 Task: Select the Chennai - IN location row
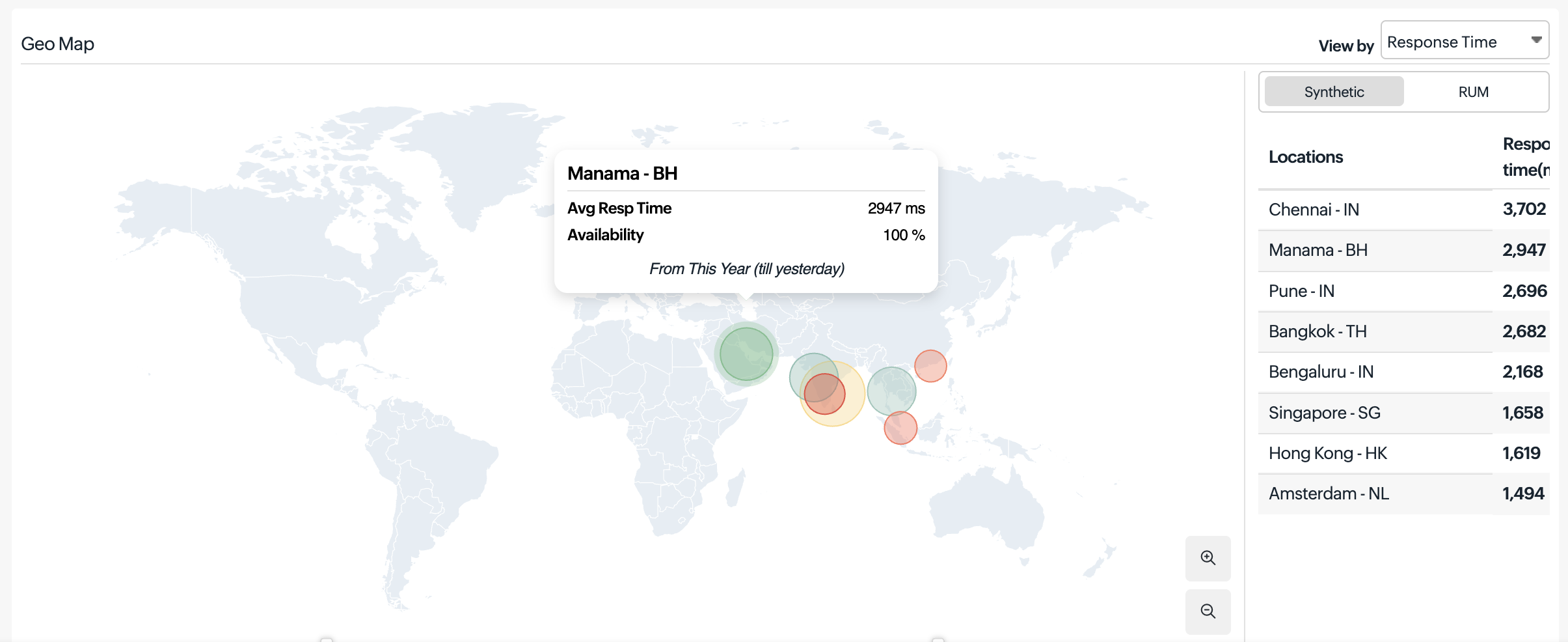click(x=1314, y=210)
